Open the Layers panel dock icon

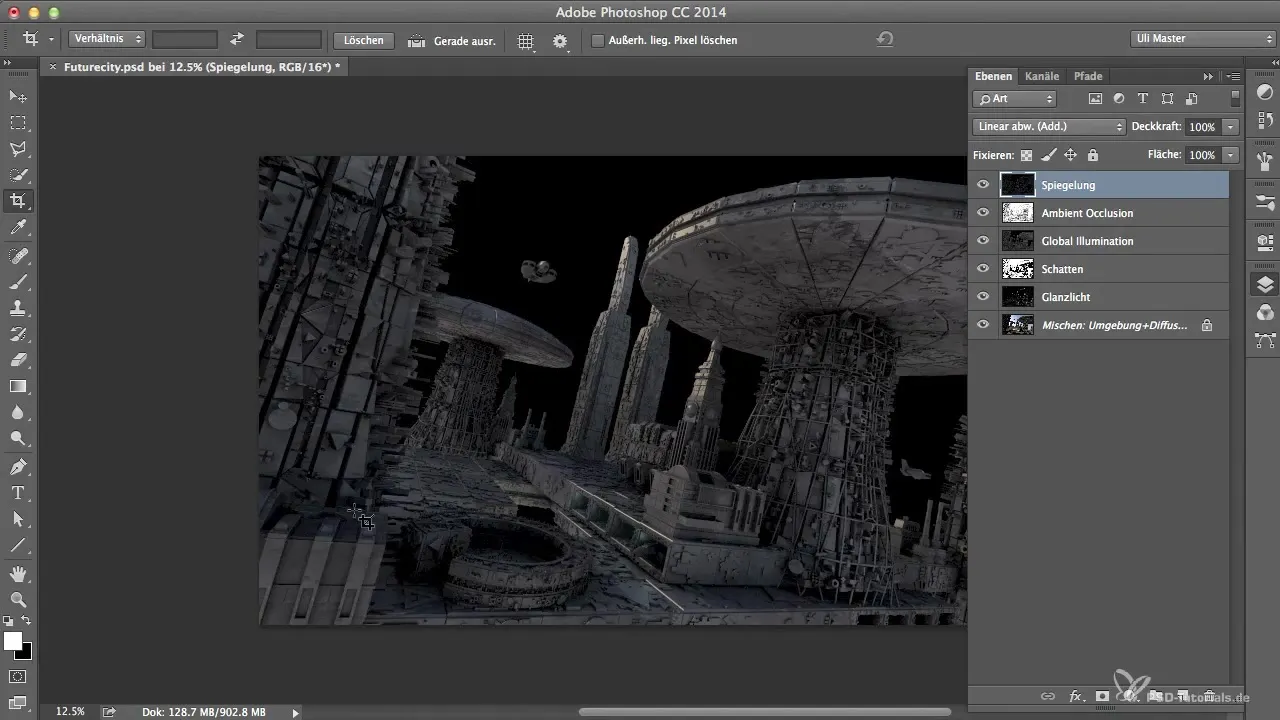point(1265,286)
